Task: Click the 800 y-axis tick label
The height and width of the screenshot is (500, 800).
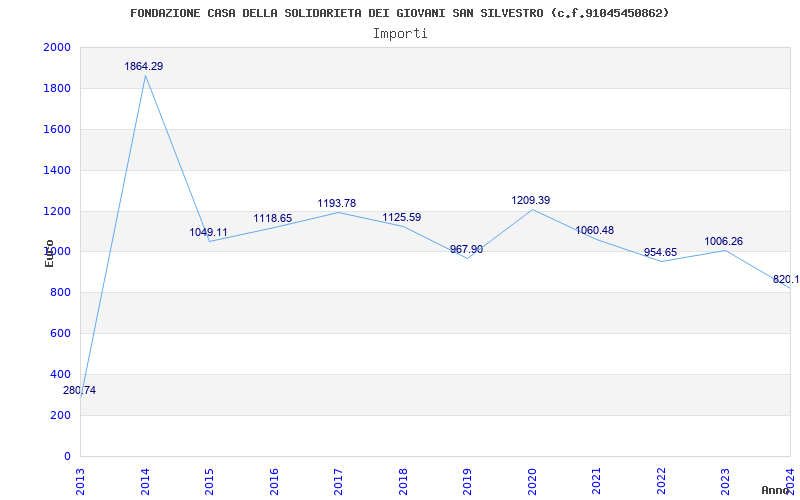Action: 60,293
